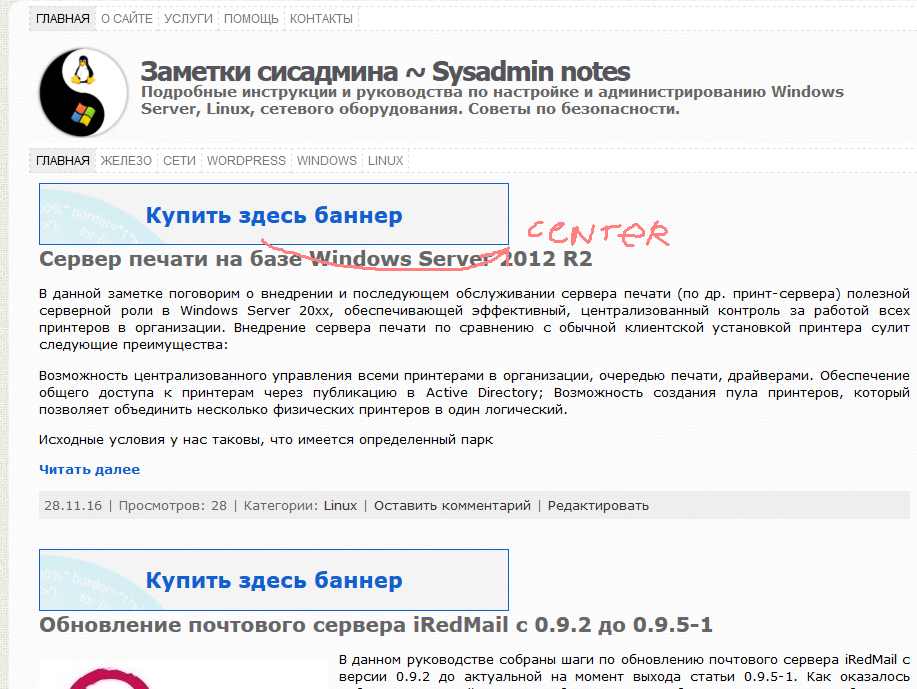Click the site tagline starting with Подробные инструкции
917x689 pixels.
point(492,101)
